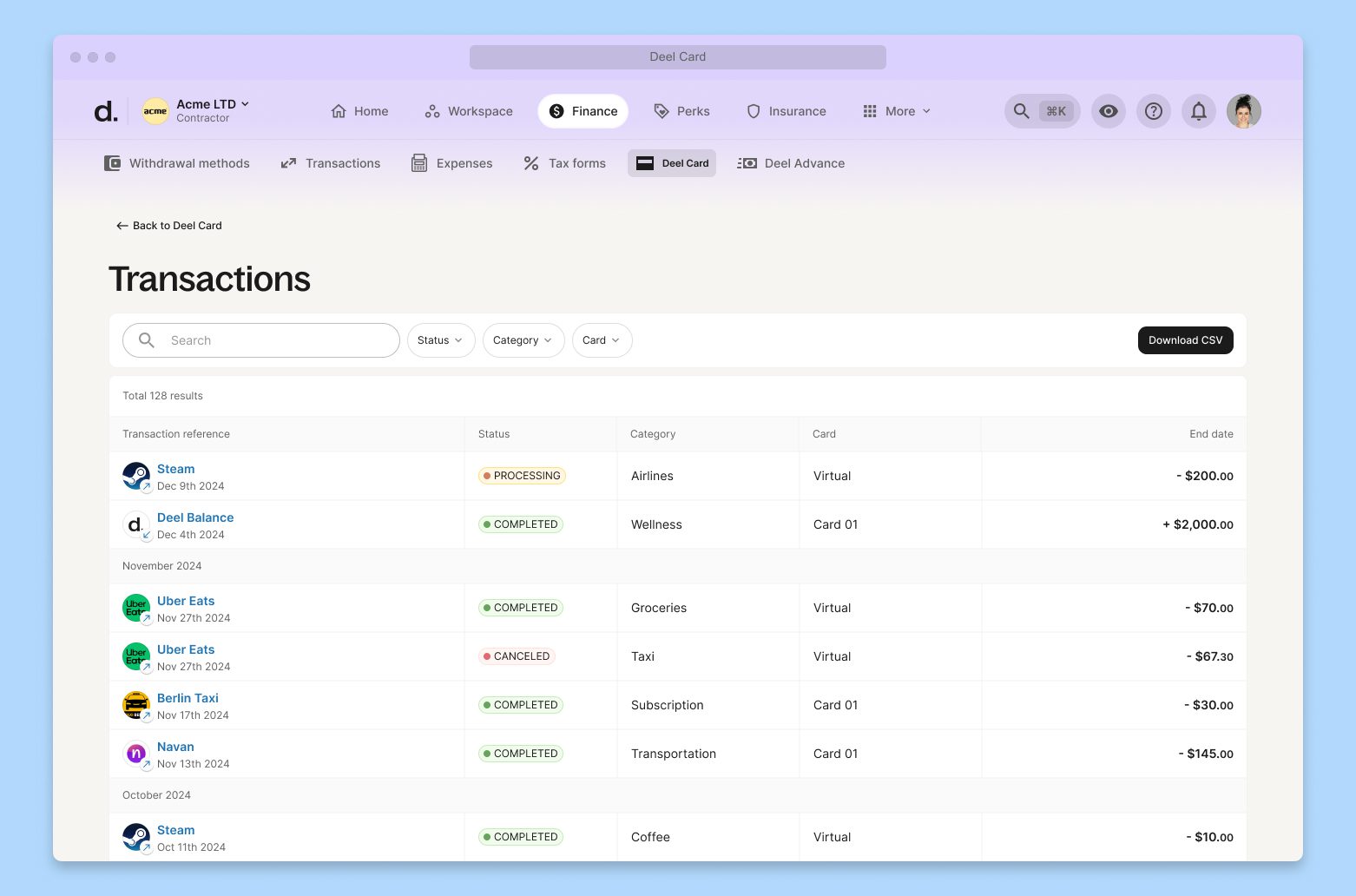Switch to the Expenses tab
Image resolution: width=1356 pixels, height=896 pixels.
pos(451,163)
